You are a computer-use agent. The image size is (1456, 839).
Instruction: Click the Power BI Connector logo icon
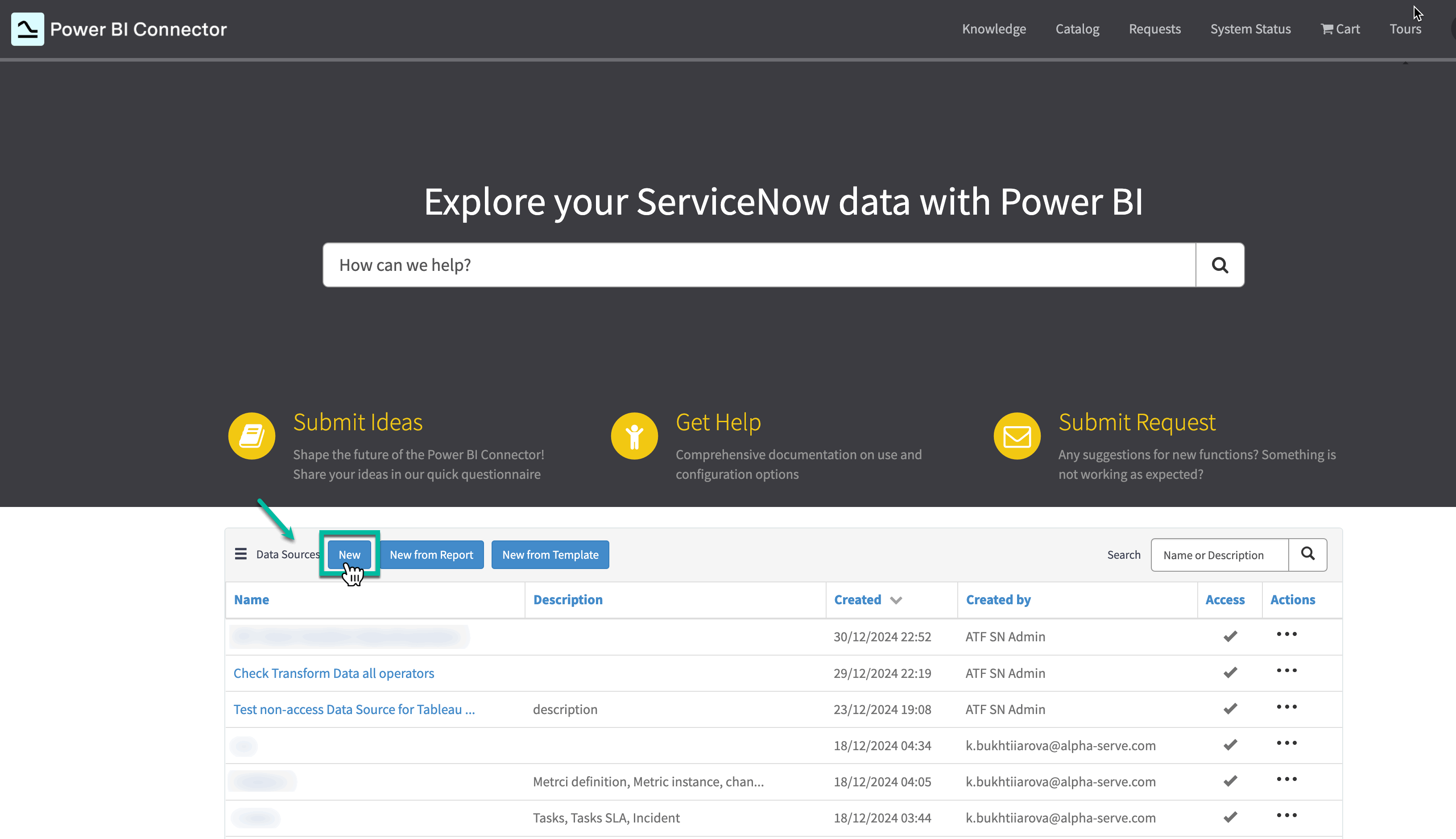[x=27, y=29]
